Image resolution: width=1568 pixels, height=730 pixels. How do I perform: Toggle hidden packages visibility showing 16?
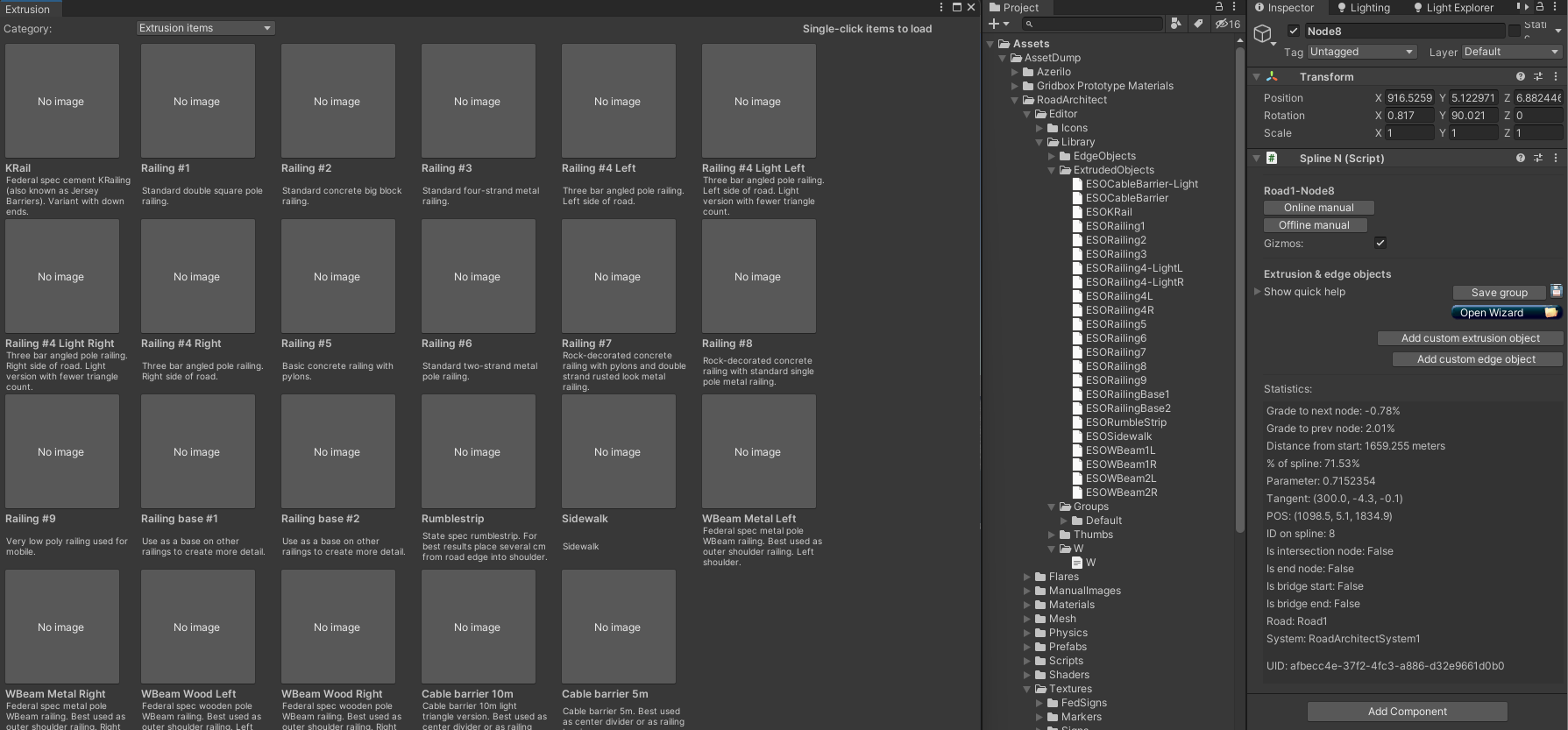click(1227, 24)
